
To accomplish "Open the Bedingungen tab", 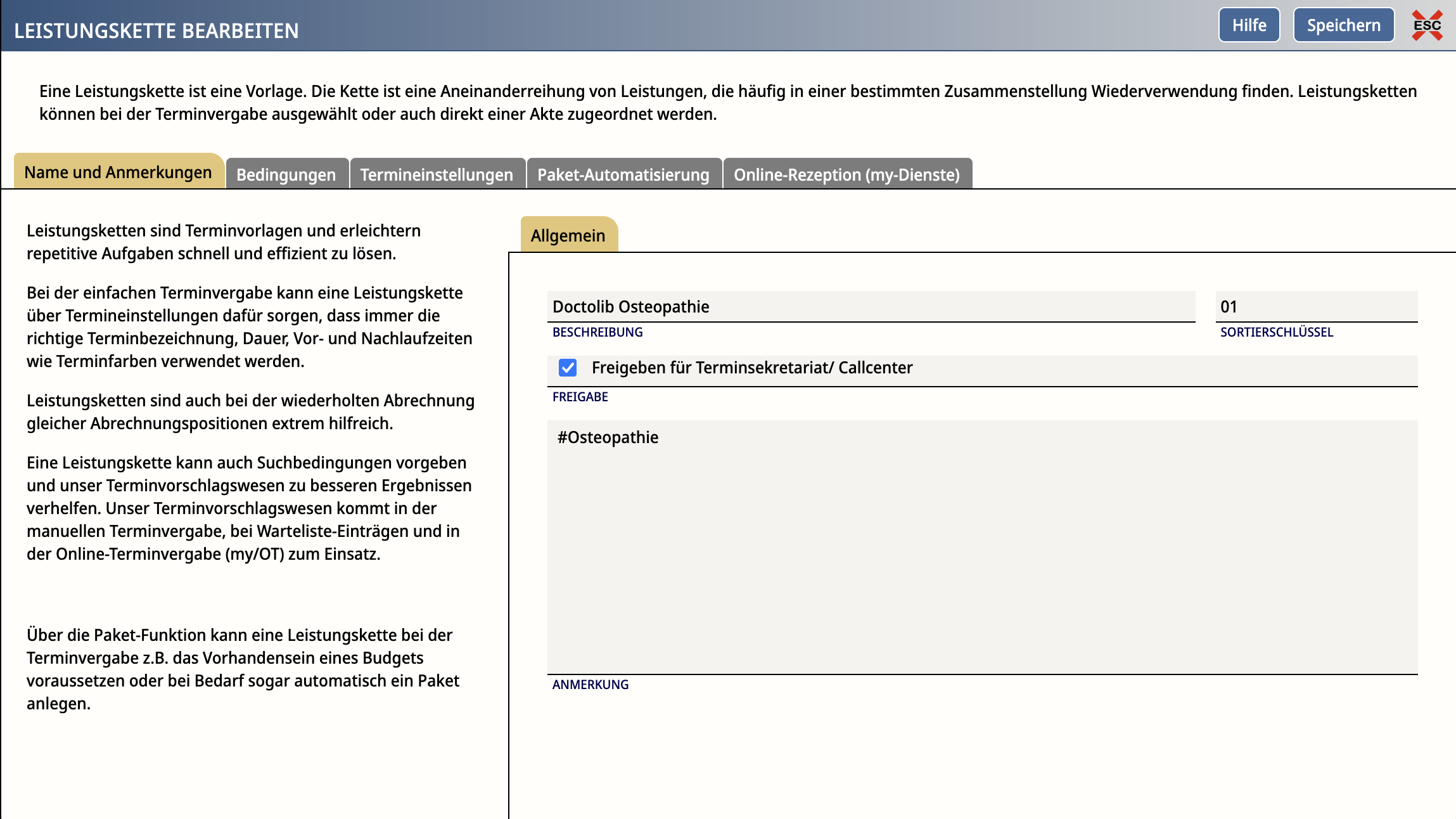I will click(x=286, y=174).
